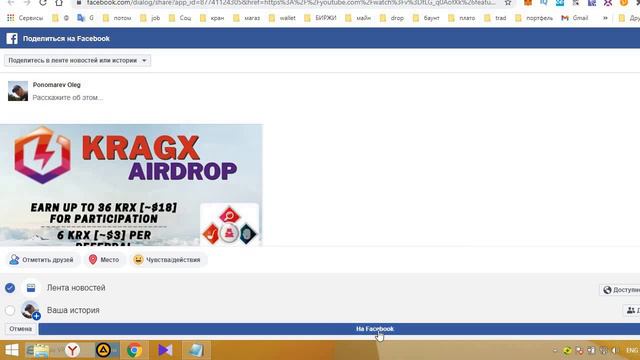Image resolution: width=640 pixels, height=360 pixels.
Task: Open the Gmail bookmark
Action: 575,18
